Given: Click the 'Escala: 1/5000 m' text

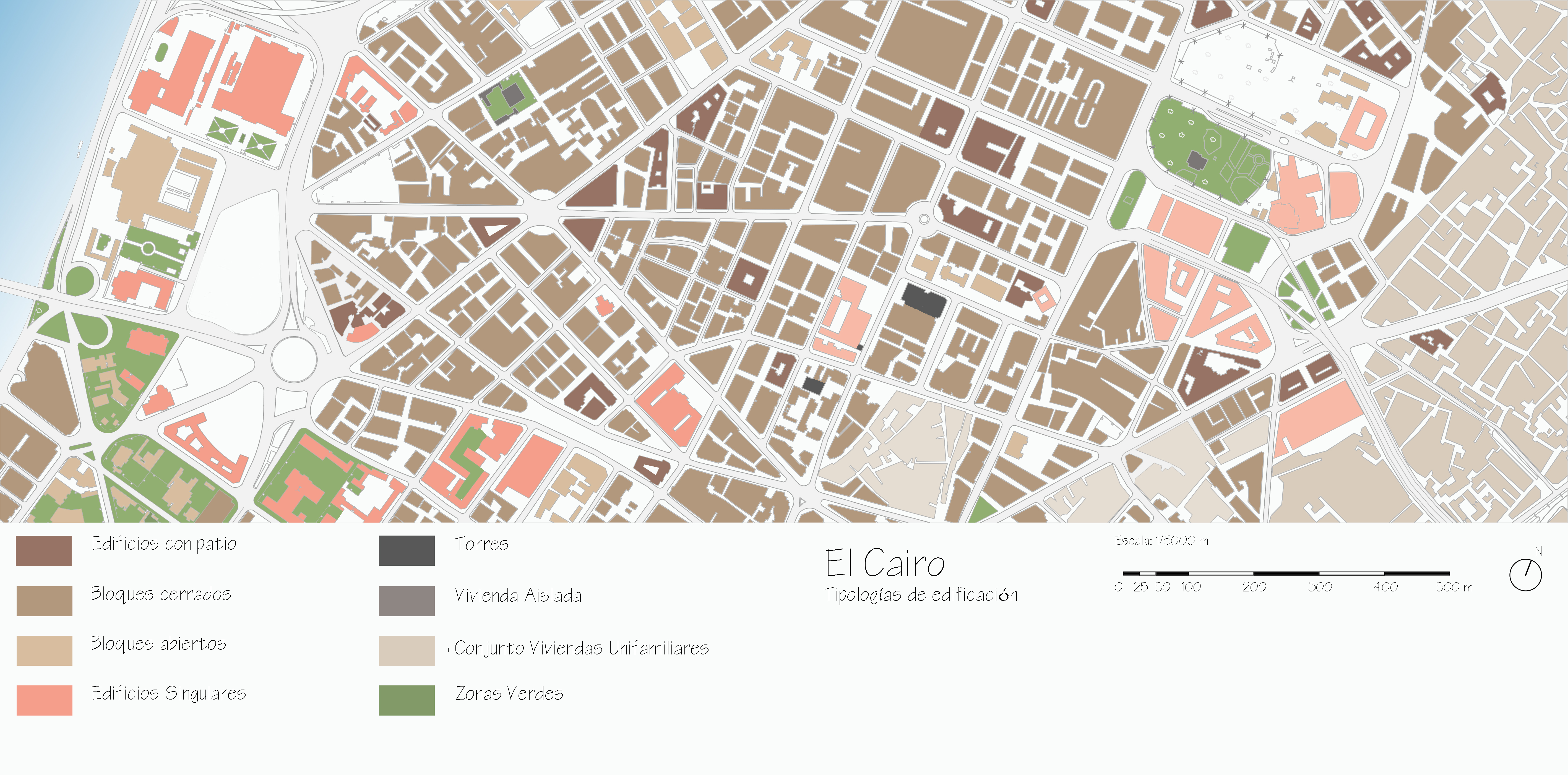Looking at the screenshot, I should click(1161, 541).
